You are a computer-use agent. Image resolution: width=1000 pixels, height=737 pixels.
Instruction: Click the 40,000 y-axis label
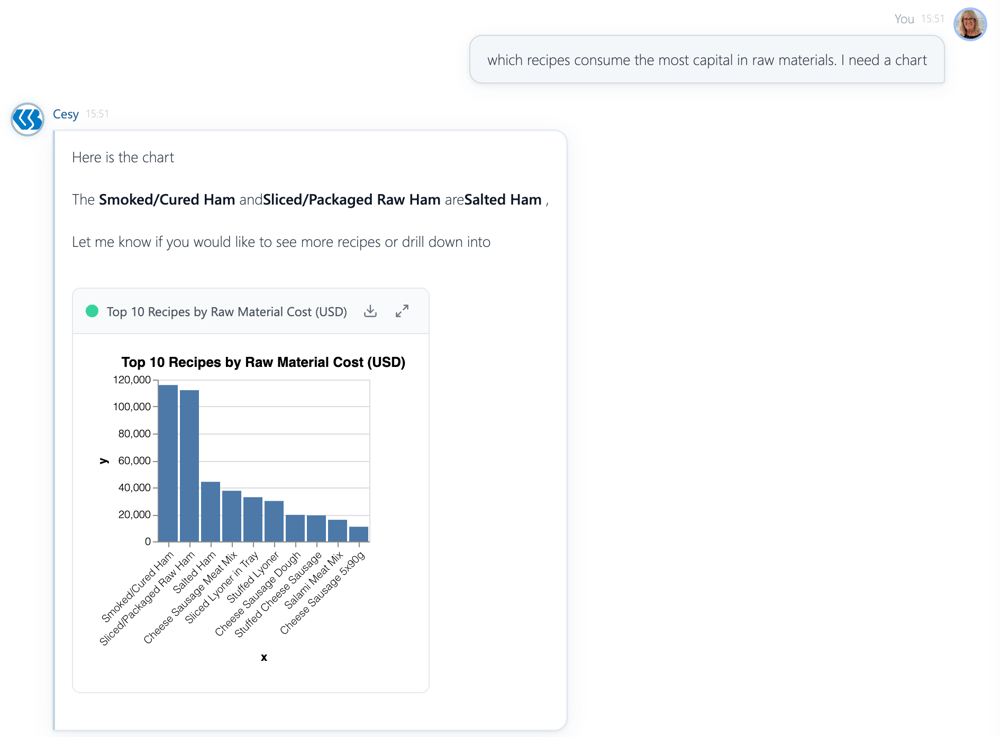135,488
